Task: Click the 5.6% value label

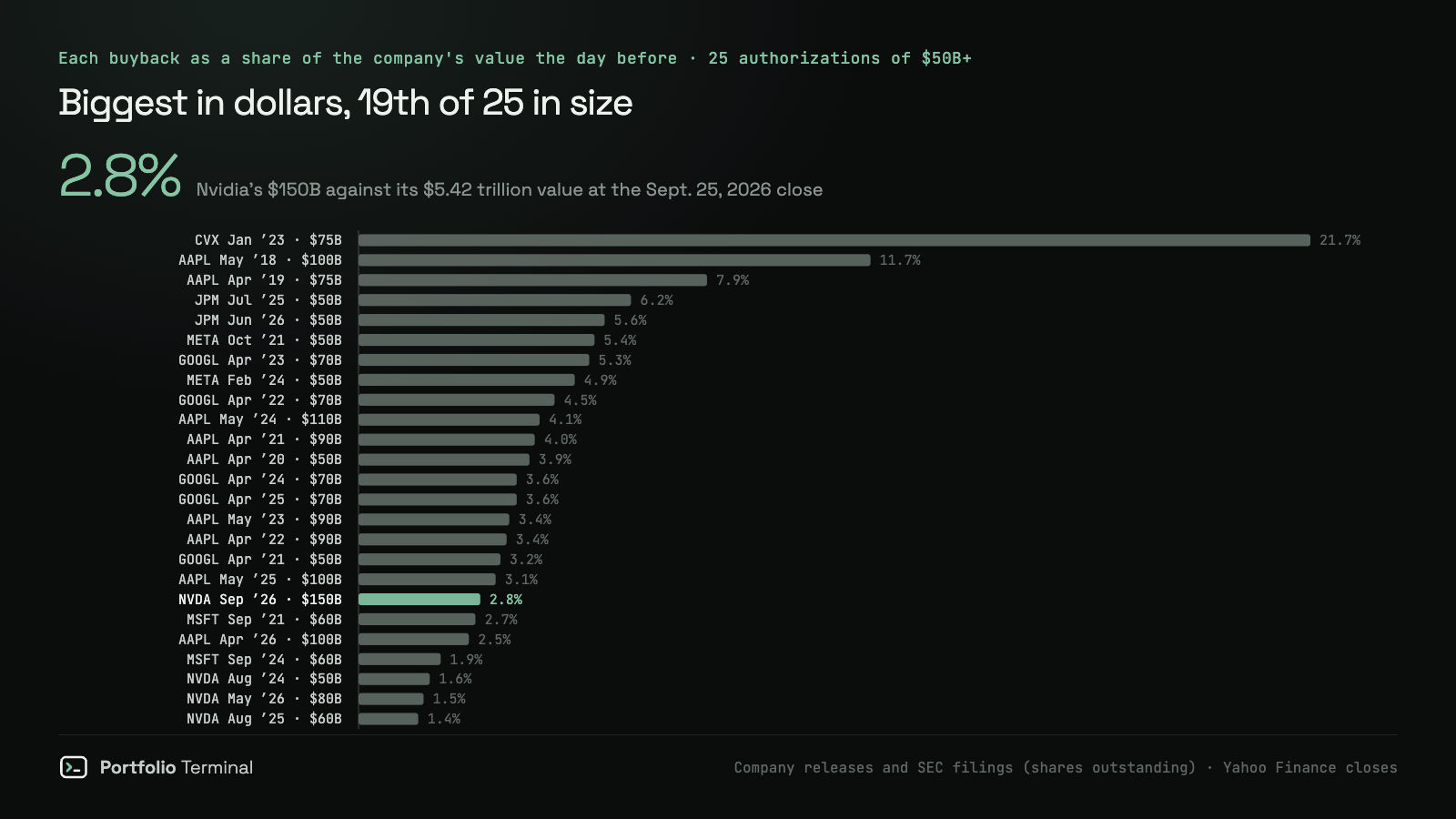Action: [631, 320]
